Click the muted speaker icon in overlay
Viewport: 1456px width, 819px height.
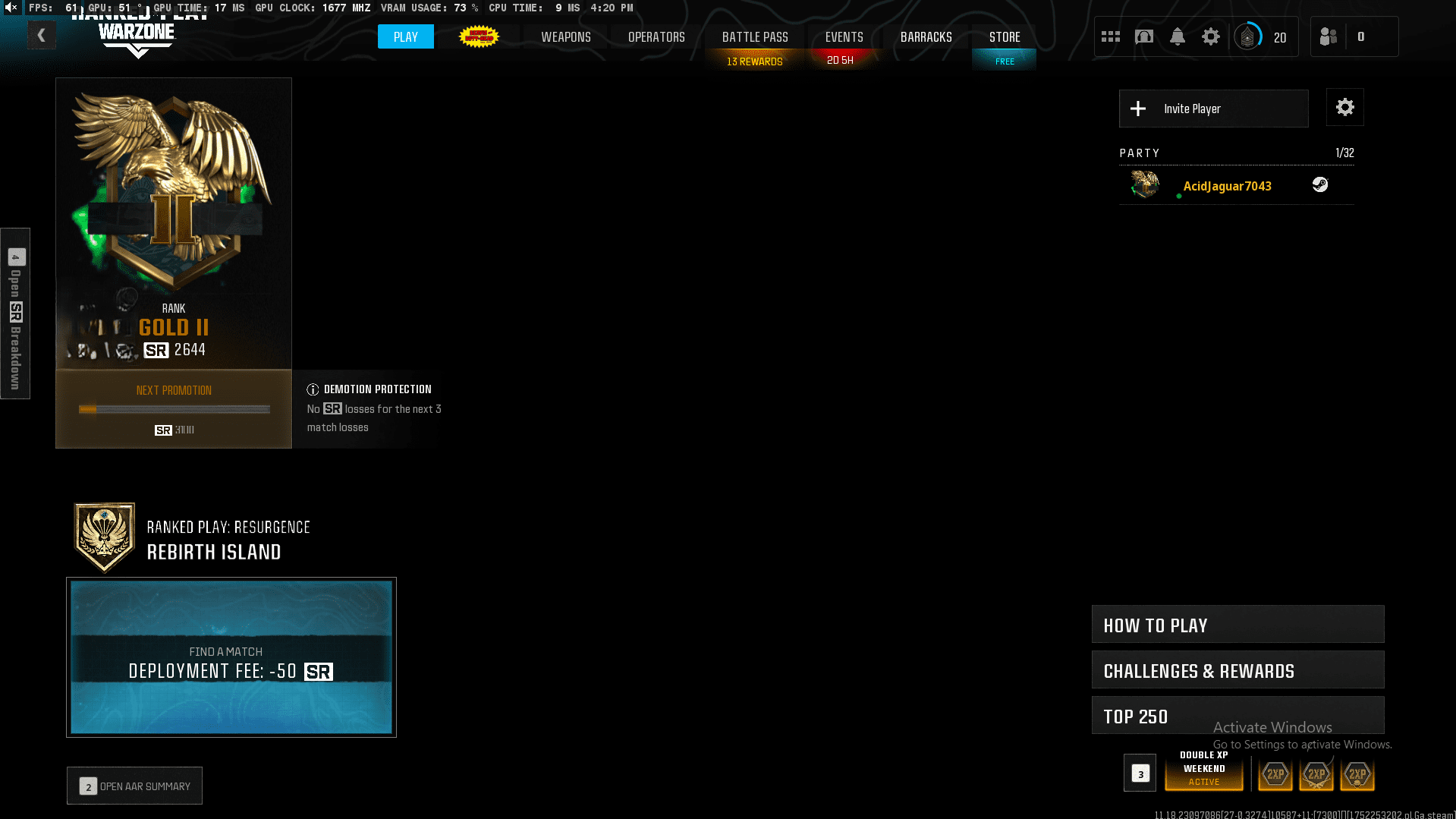point(11,8)
